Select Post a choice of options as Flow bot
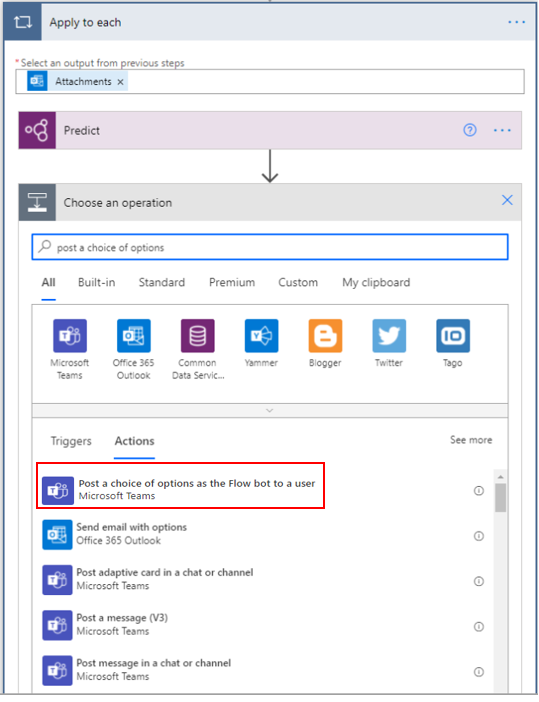The width and height of the screenshot is (539, 702). pyautogui.click(x=180, y=486)
